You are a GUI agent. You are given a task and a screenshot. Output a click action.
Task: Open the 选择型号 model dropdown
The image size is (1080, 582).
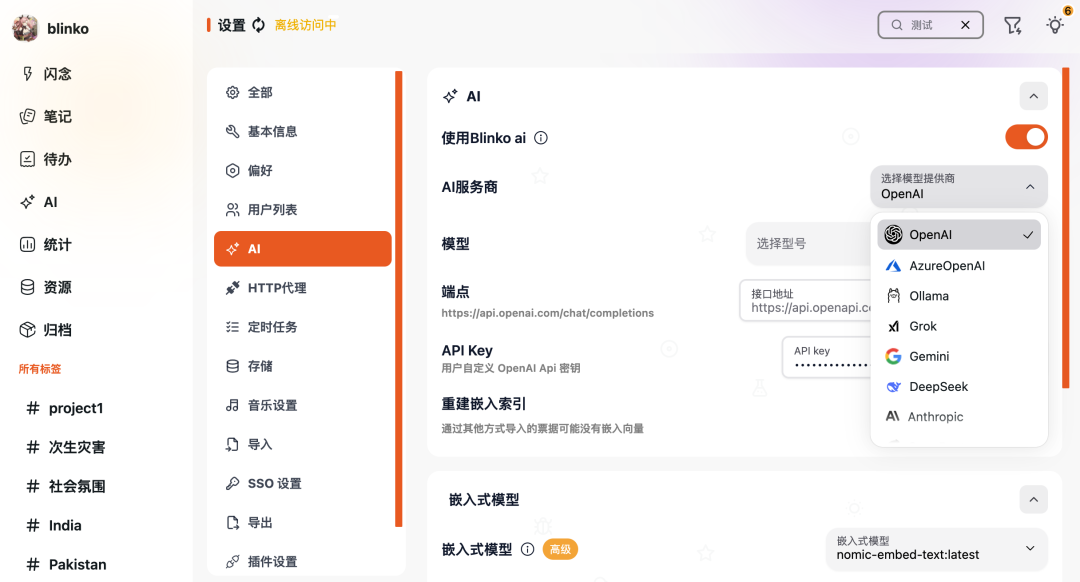pyautogui.click(x=808, y=243)
